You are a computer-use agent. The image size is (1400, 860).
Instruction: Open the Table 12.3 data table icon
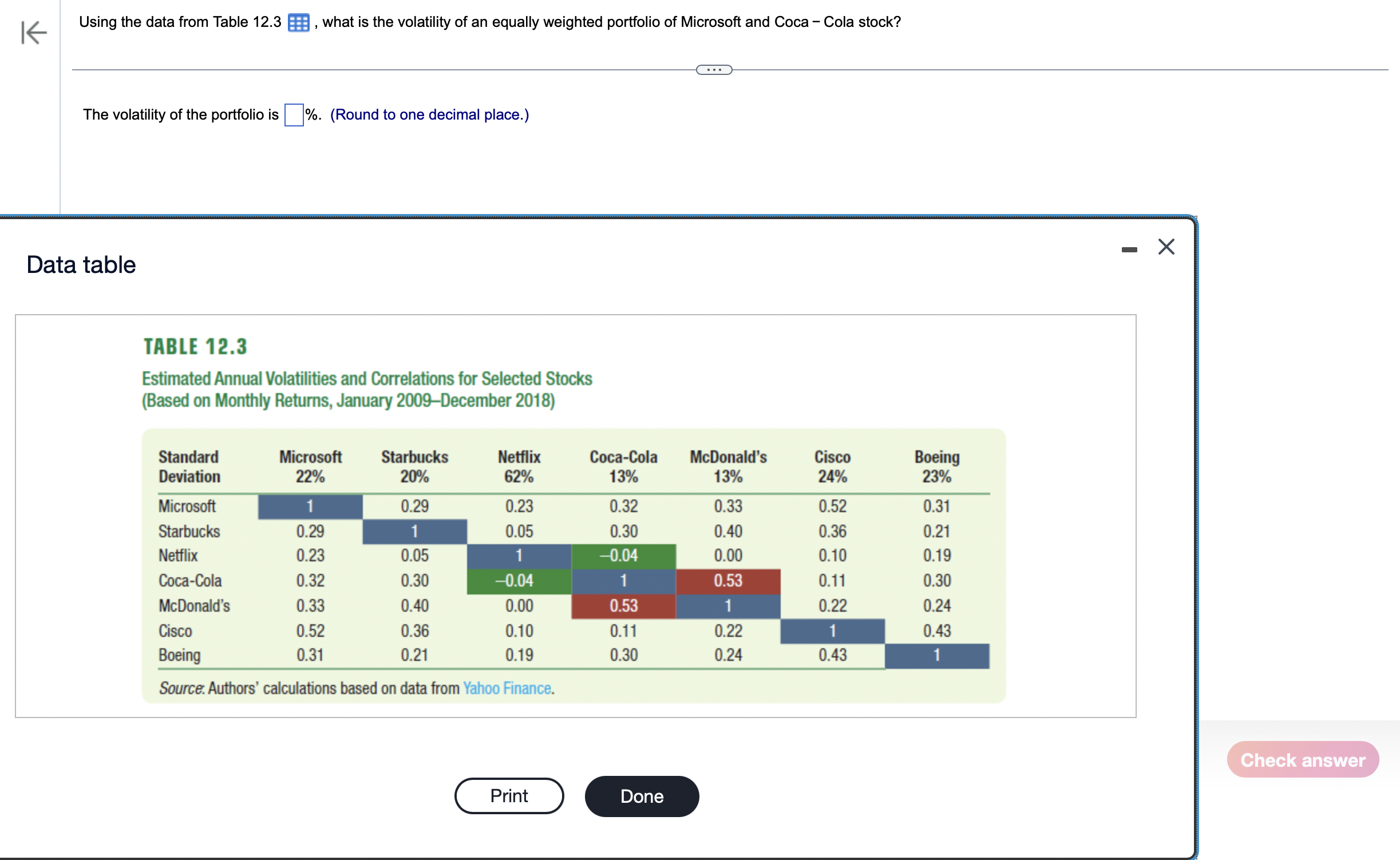pyautogui.click(x=298, y=23)
